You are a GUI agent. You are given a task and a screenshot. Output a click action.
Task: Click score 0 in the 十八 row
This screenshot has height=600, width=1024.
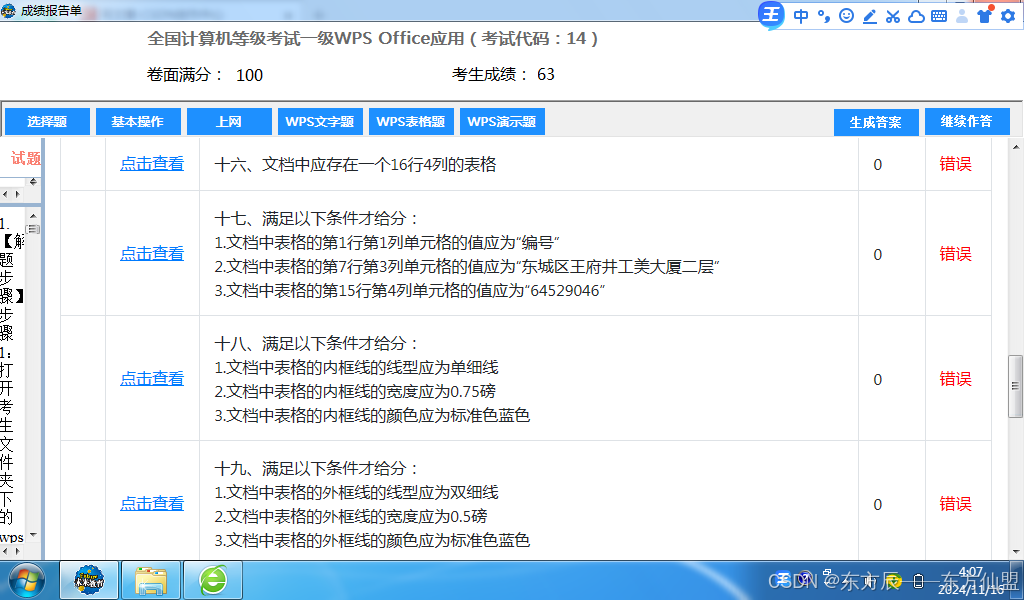click(x=878, y=380)
